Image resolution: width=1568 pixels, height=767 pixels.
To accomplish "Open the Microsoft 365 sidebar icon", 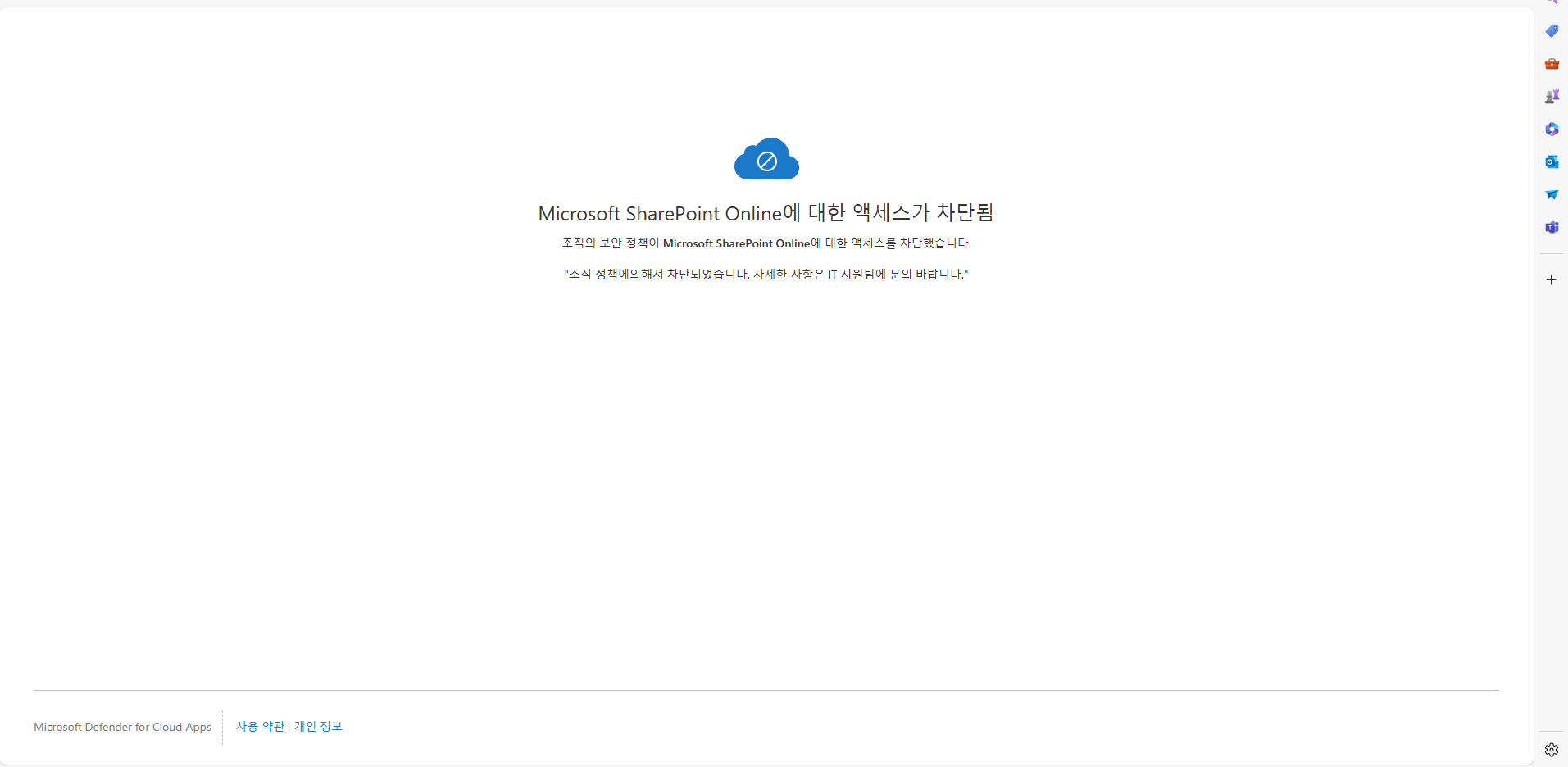I will click(1552, 129).
